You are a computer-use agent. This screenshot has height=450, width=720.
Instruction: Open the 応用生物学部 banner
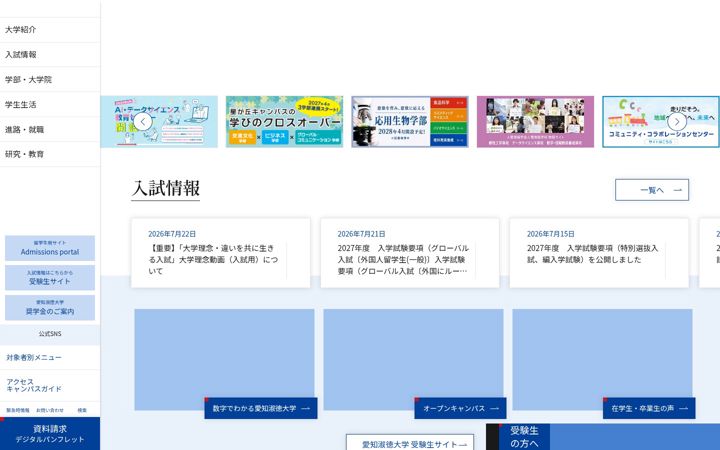(410, 122)
